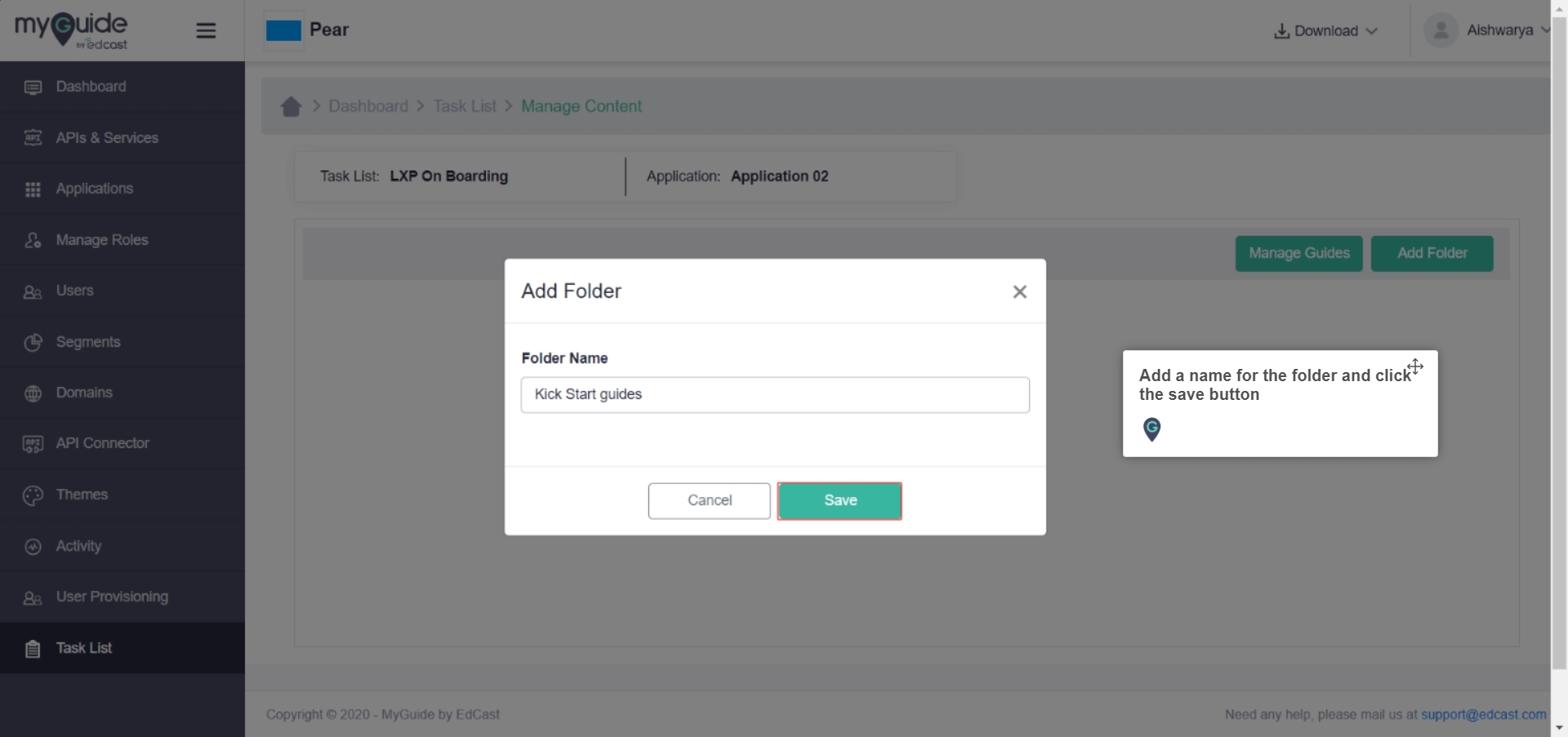The width and height of the screenshot is (1568, 737).
Task: Click the Applications grid icon
Action: point(33,189)
